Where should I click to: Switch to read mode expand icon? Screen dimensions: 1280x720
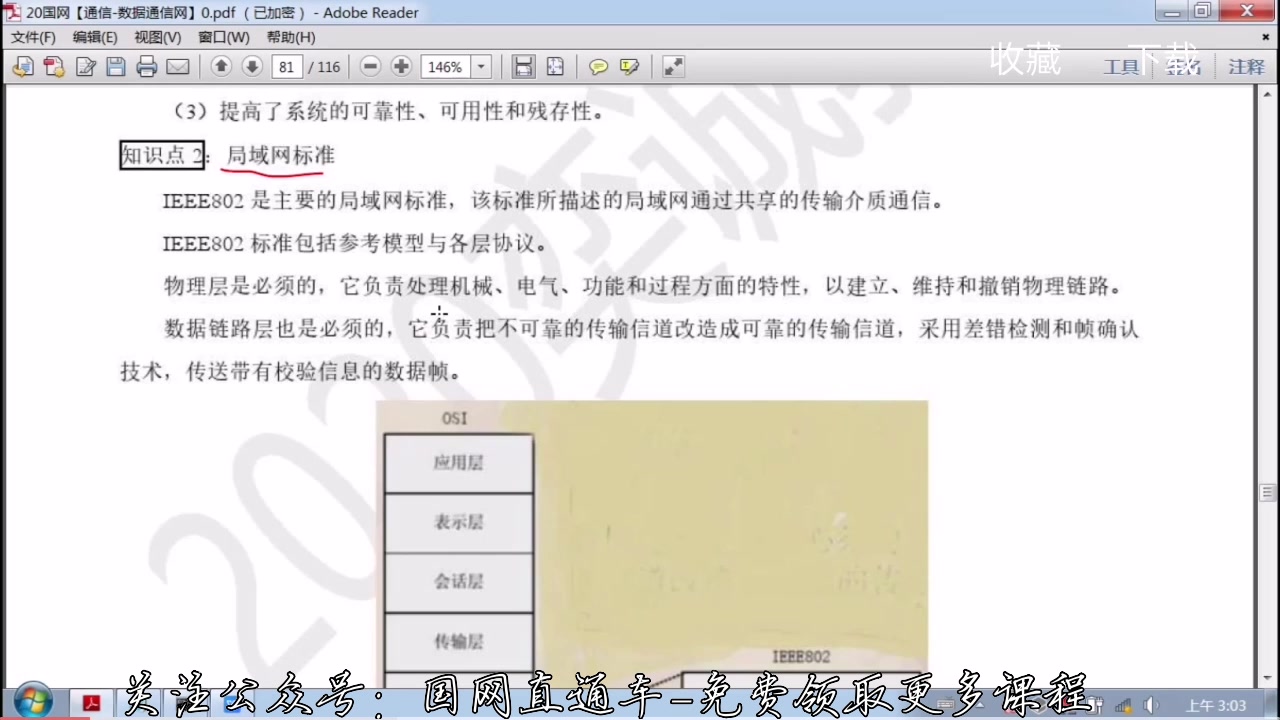click(x=673, y=67)
